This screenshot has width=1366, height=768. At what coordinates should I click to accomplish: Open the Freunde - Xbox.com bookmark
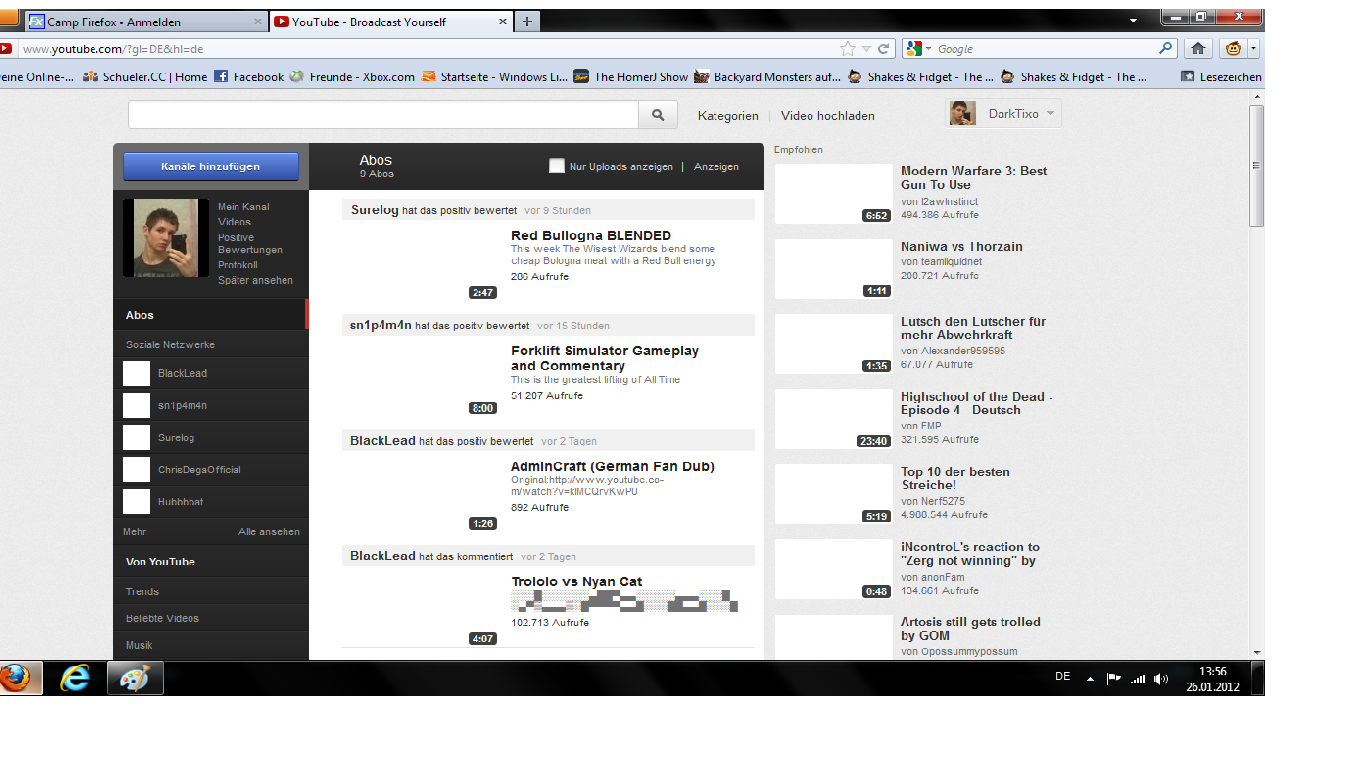click(352, 76)
